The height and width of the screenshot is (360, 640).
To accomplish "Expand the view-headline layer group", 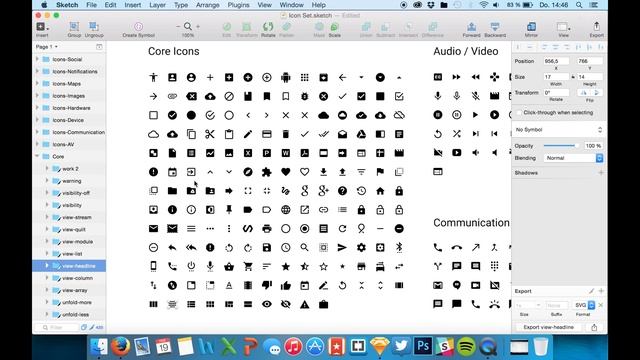I will [x=47, y=266].
